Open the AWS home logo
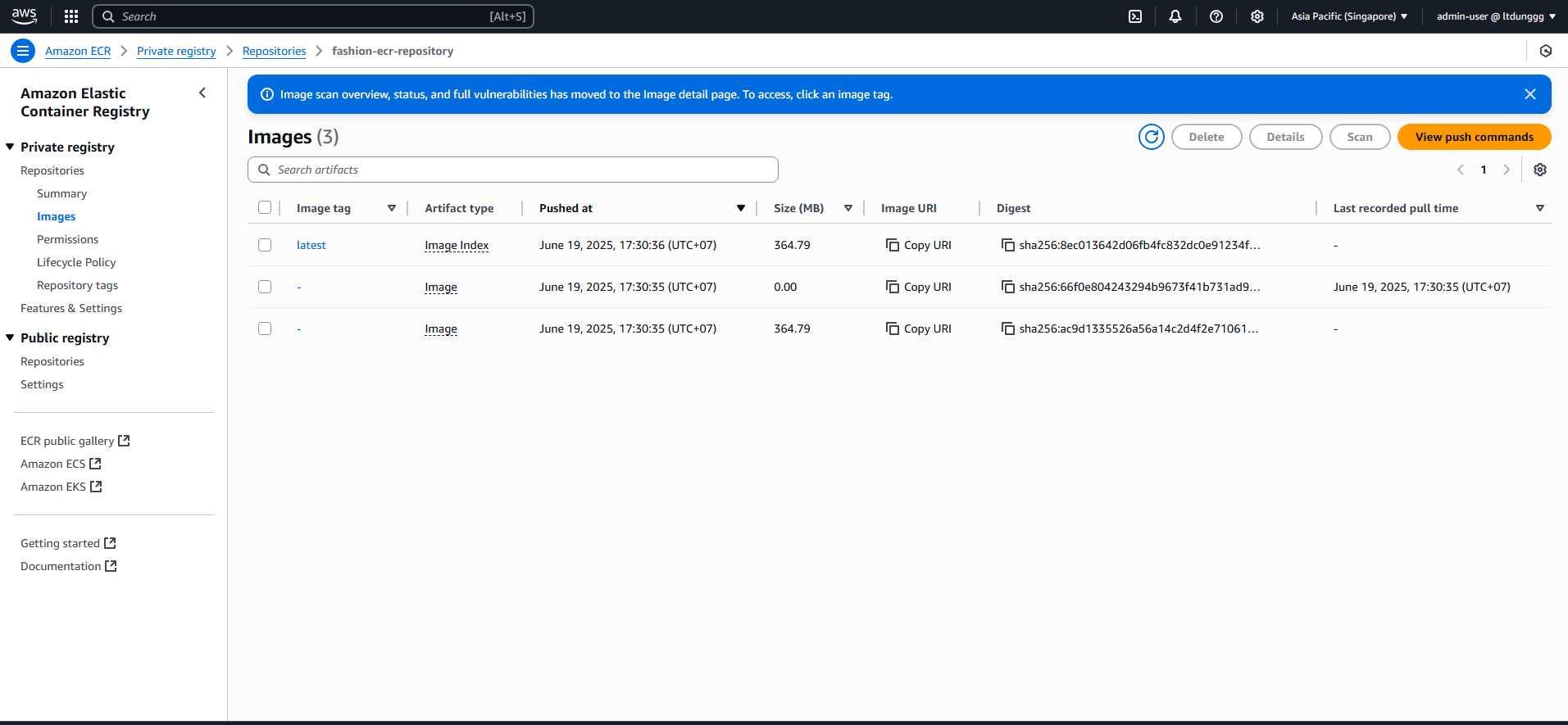This screenshot has height=725, width=1568. pyautogui.click(x=25, y=16)
